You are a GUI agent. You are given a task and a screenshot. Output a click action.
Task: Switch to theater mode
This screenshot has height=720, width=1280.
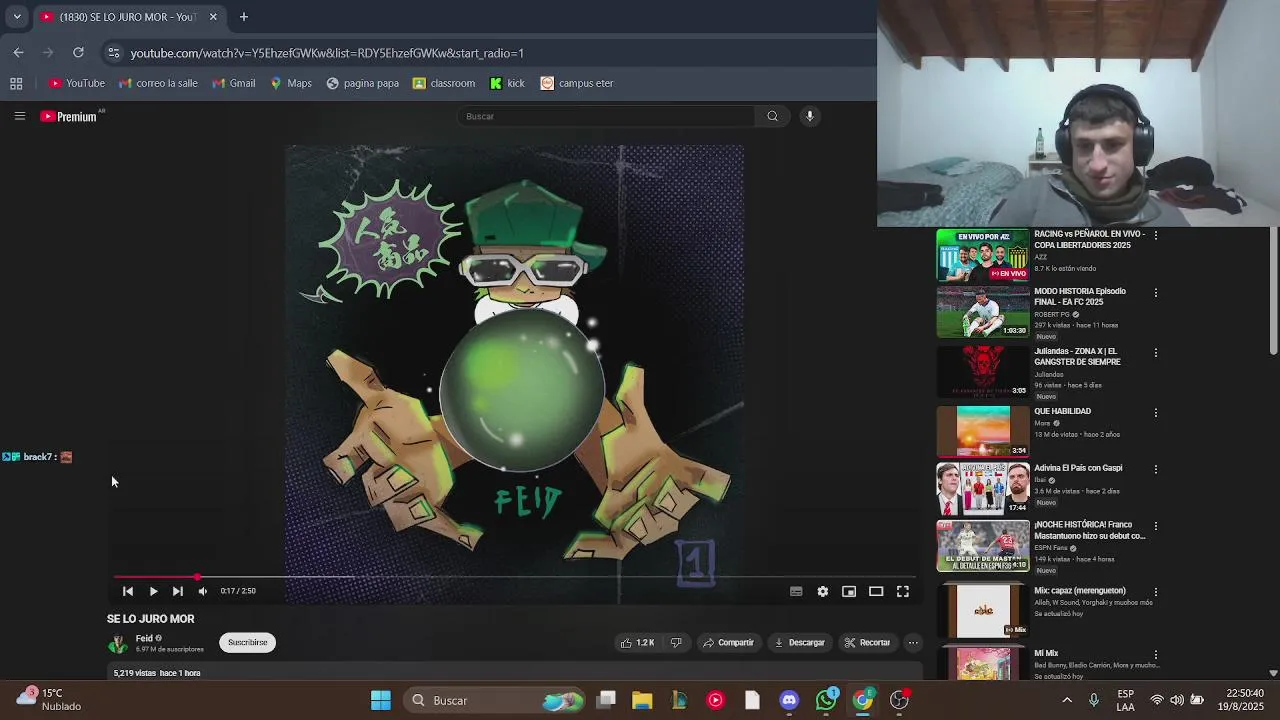click(x=876, y=591)
